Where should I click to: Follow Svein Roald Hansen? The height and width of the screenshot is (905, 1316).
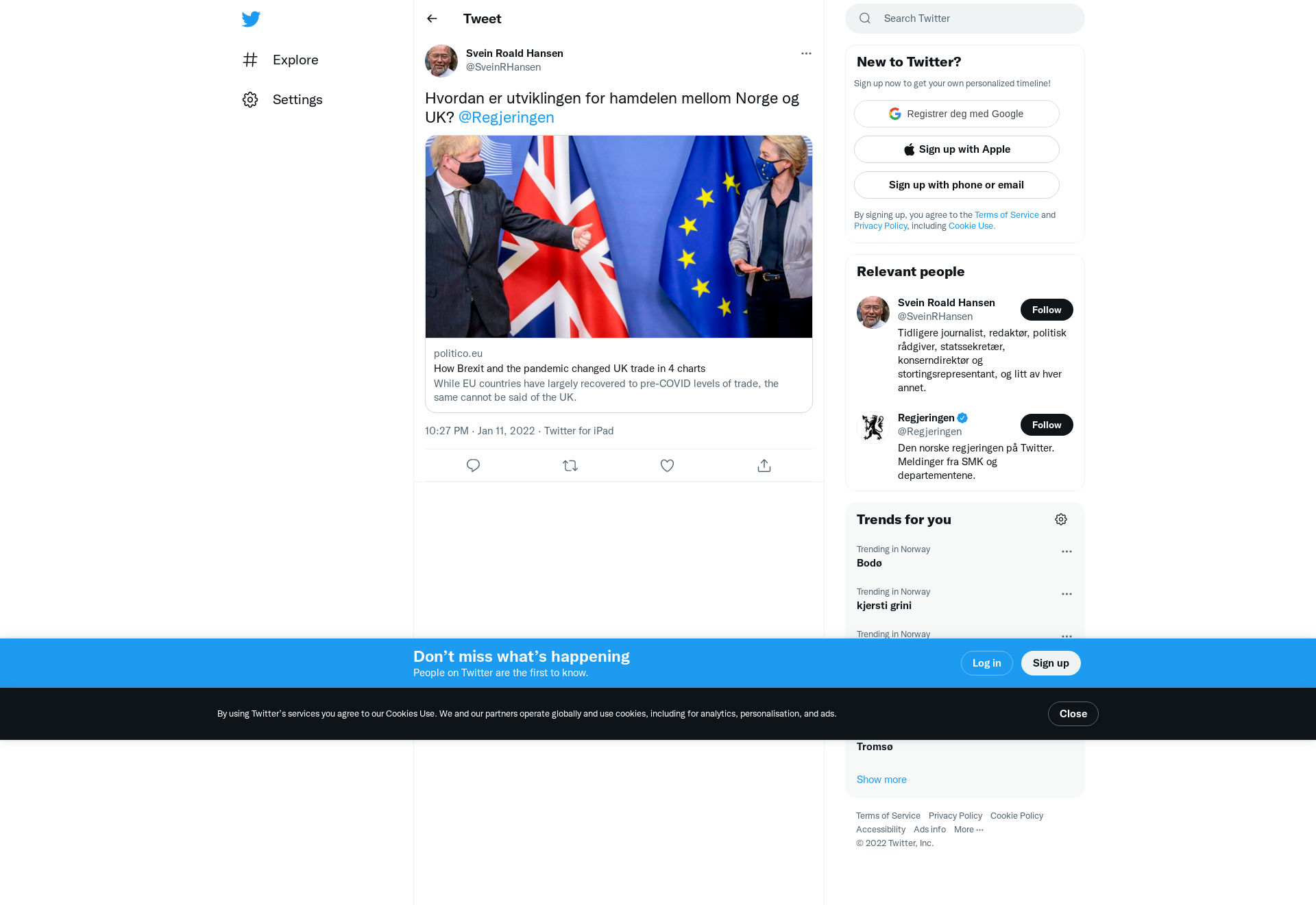1047,310
